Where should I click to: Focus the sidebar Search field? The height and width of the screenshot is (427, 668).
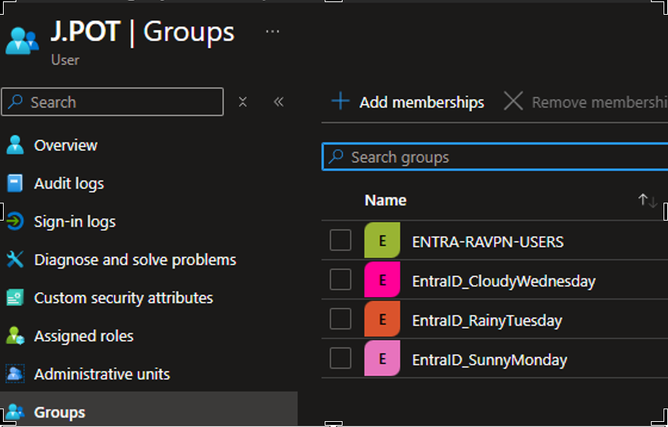(x=112, y=102)
